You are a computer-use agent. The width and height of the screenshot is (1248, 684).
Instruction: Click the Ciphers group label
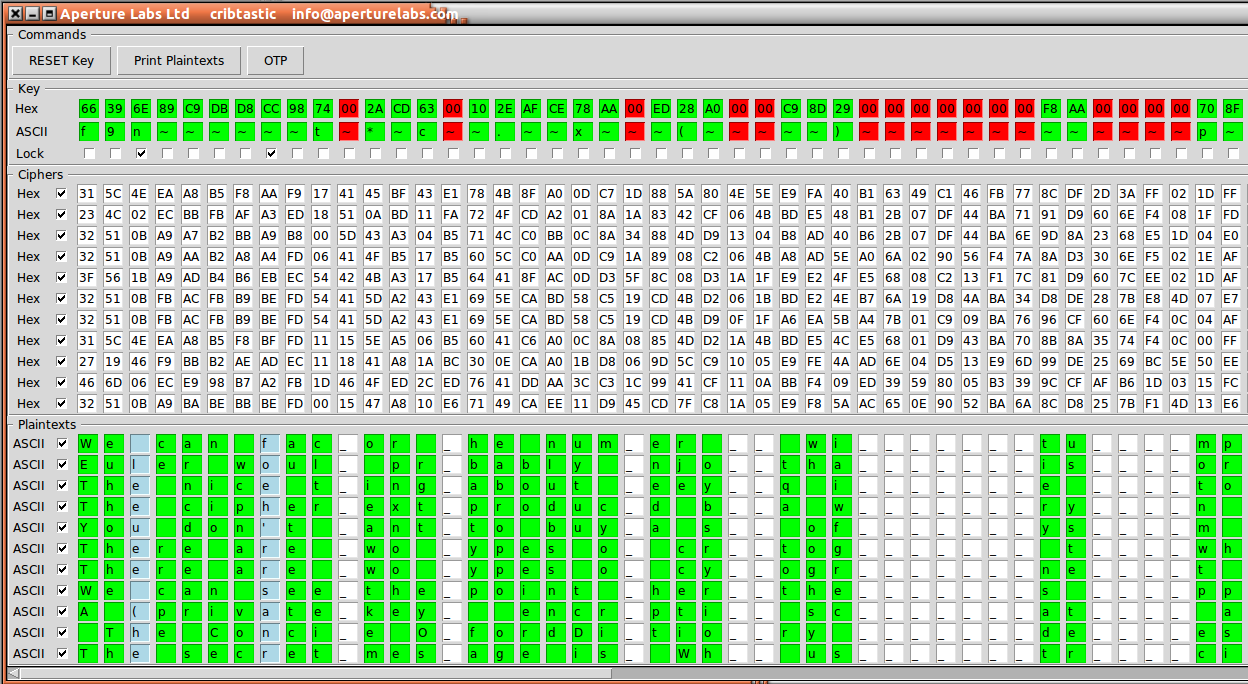point(40,175)
